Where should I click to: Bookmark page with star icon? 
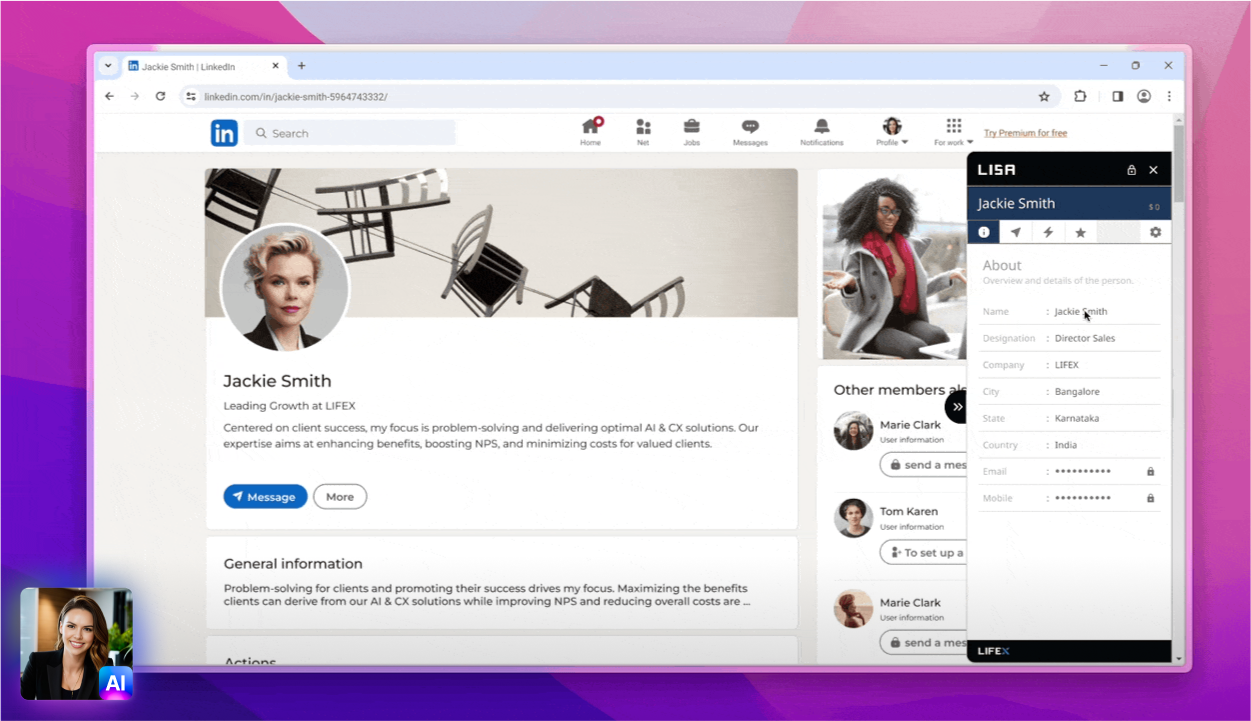click(x=1044, y=97)
